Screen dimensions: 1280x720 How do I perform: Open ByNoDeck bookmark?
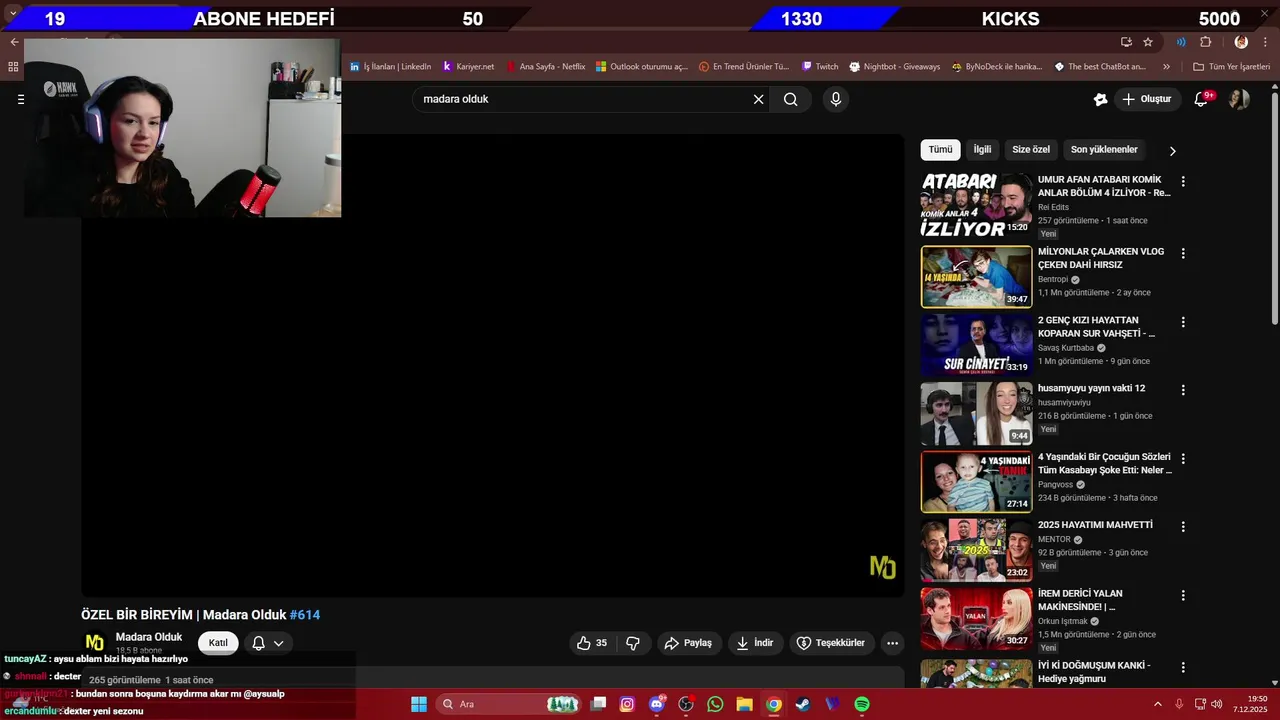tap(996, 67)
